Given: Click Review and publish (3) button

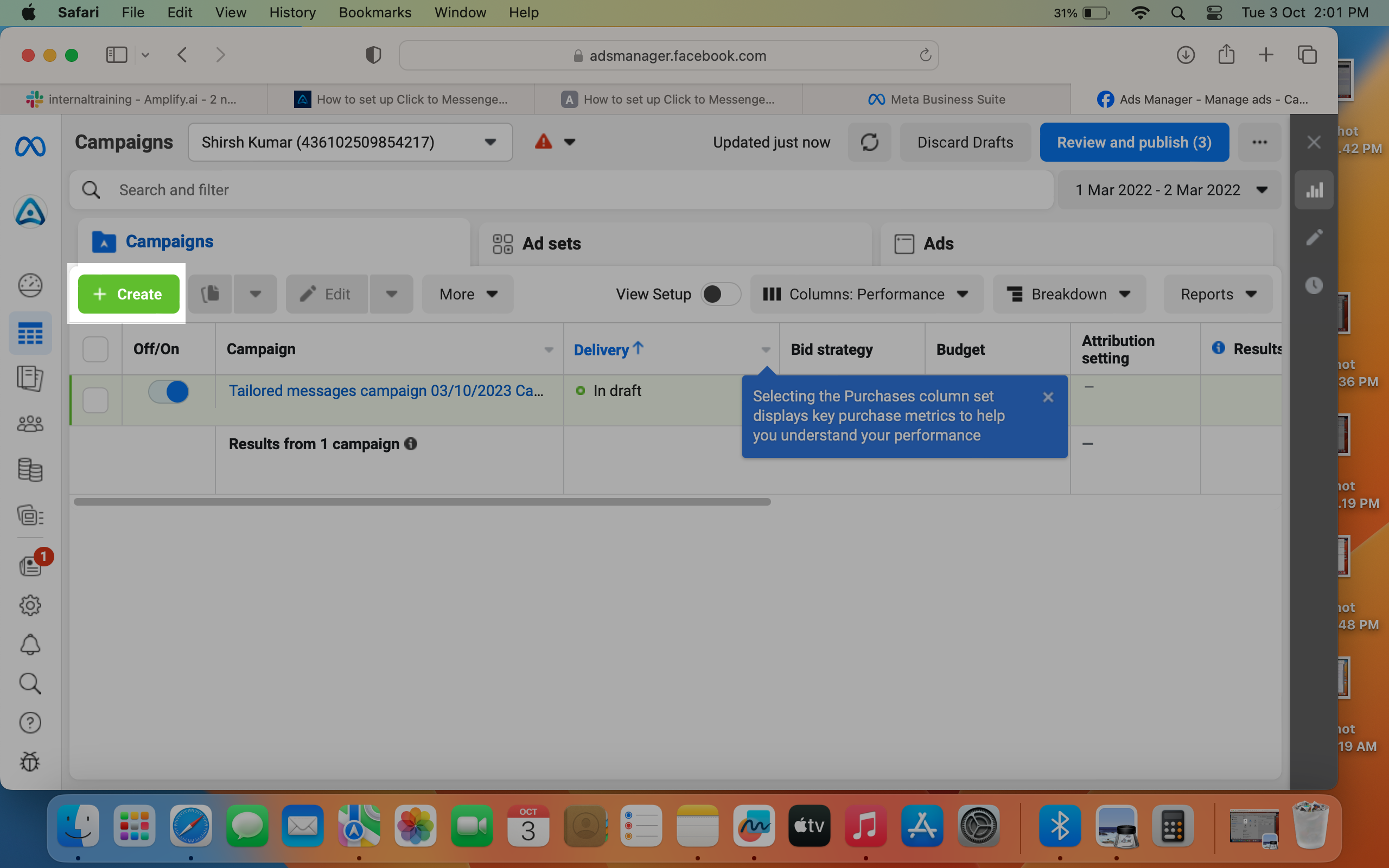Looking at the screenshot, I should tap(1134, 142).
